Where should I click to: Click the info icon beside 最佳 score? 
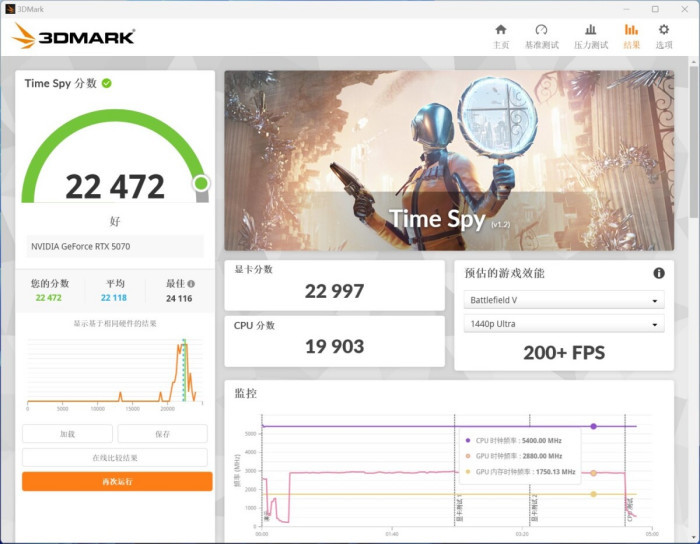tap(191, 284)
